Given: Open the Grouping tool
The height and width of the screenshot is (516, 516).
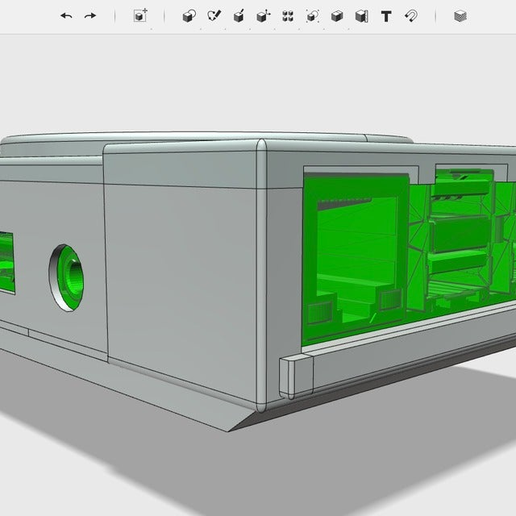Looking at the screenshot, I should [x=312, y=16].
